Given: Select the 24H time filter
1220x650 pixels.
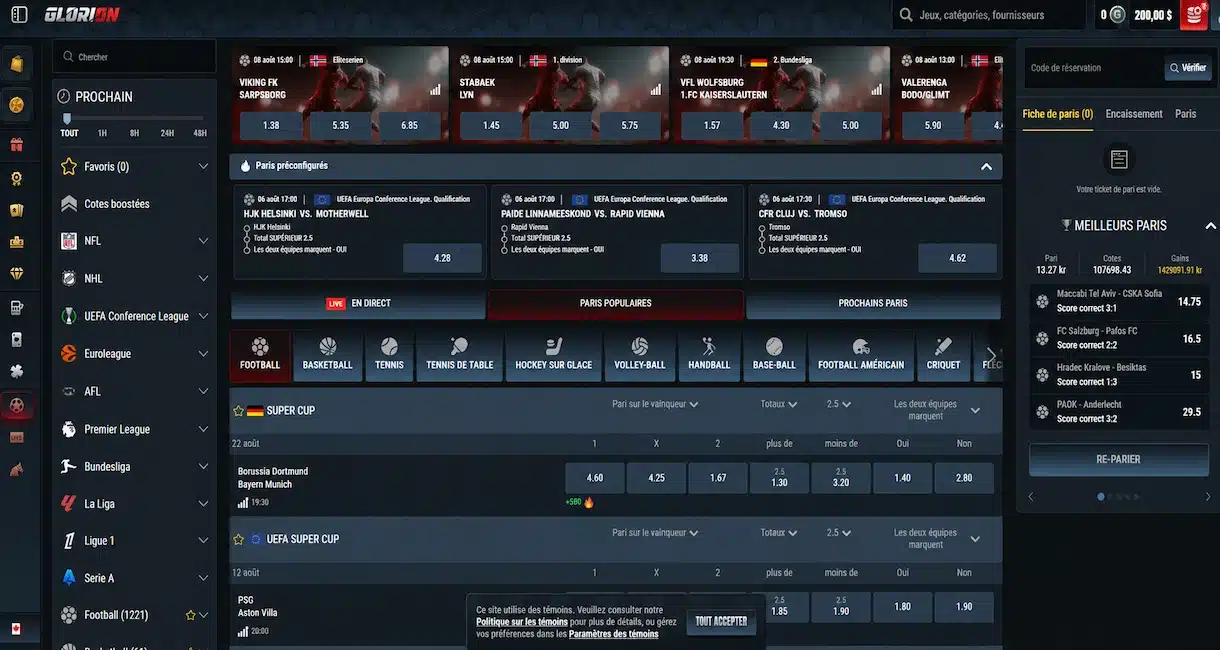Looking at the screenshot, I should [x=167, y=133].
